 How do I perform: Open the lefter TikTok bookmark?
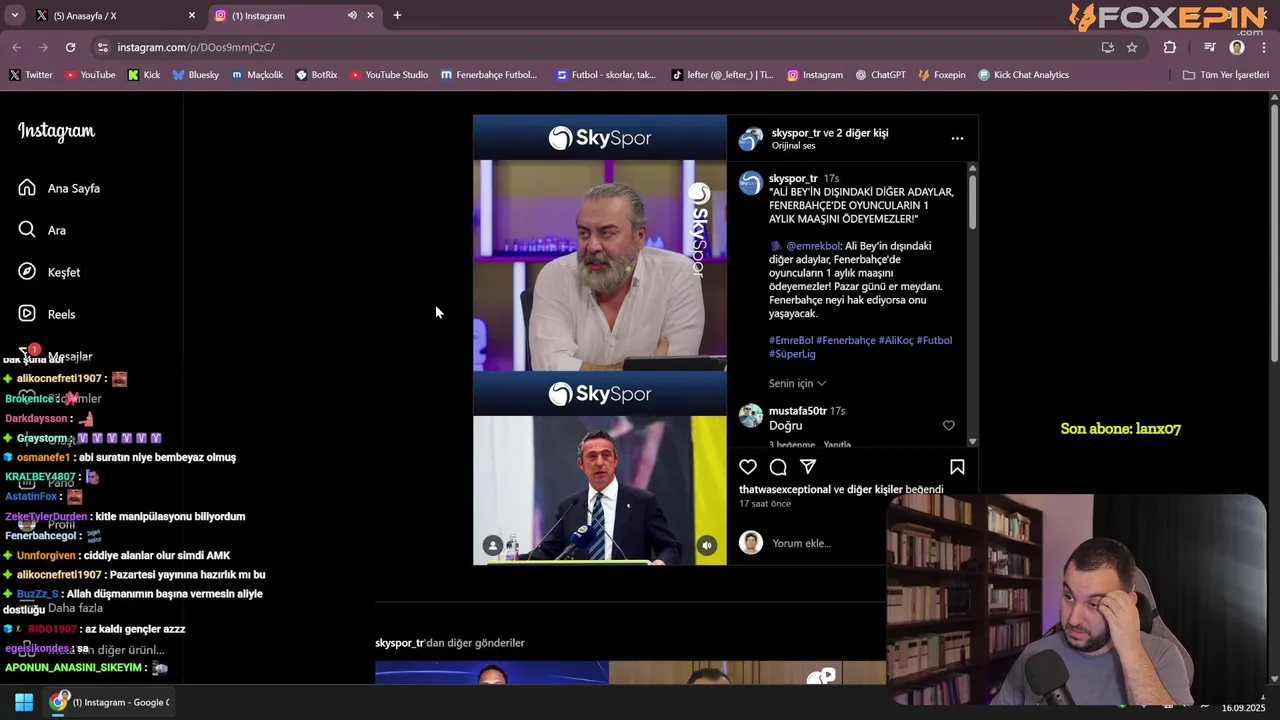coord(722,75)
